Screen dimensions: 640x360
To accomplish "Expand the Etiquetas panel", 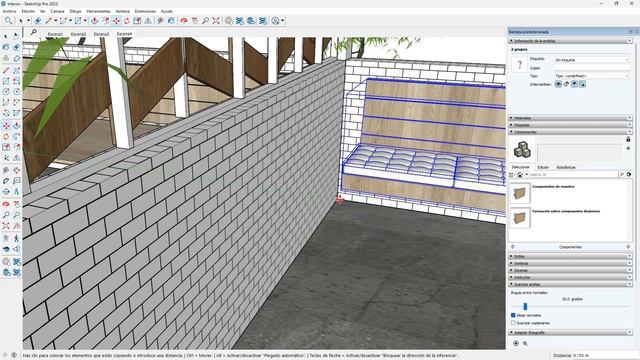I will 570,125.
